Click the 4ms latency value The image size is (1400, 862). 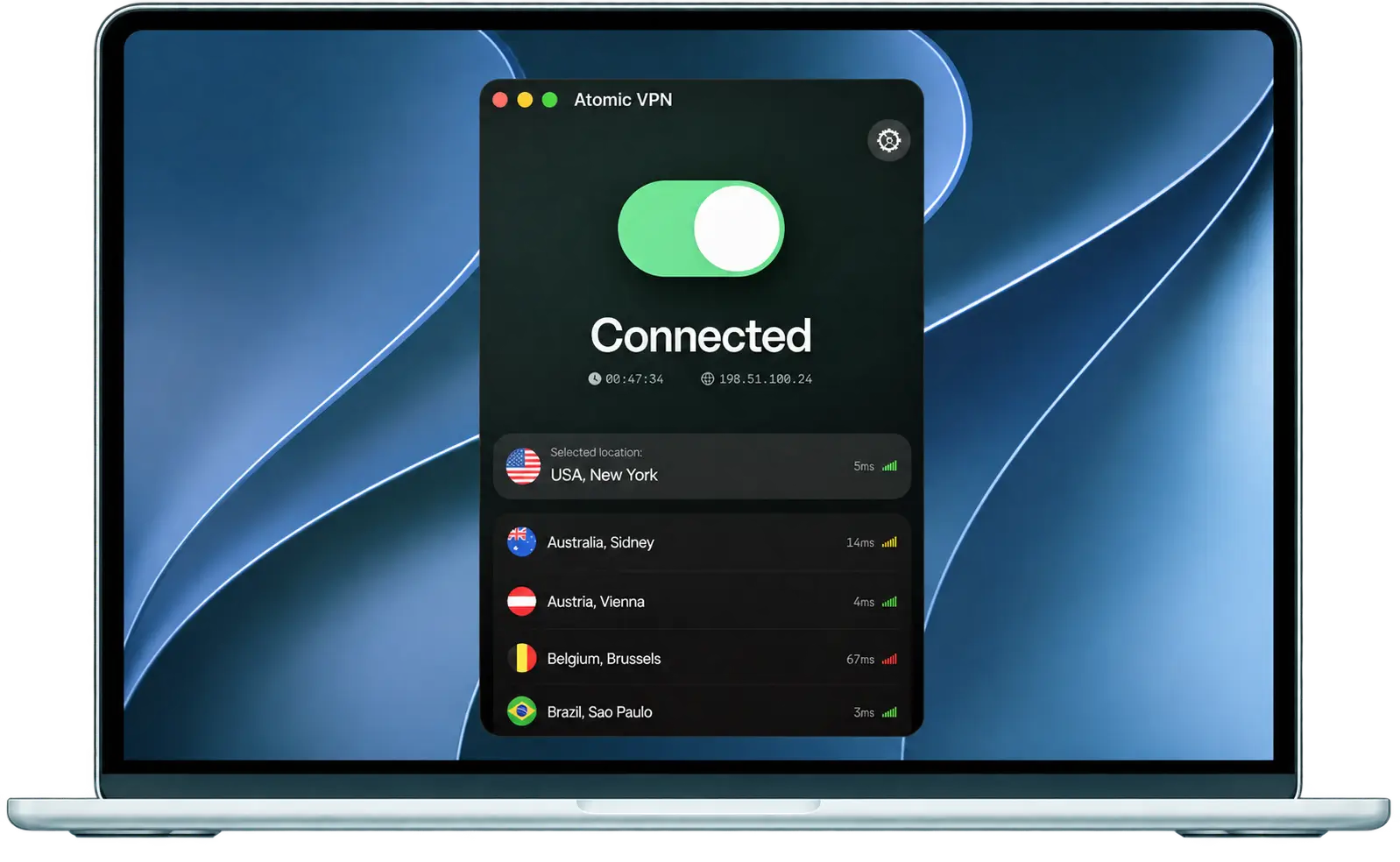(x=864, y=603)
